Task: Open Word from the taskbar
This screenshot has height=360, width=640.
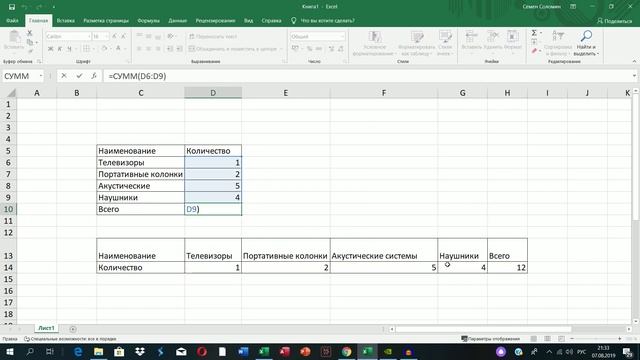Action: tap(243, 351)
